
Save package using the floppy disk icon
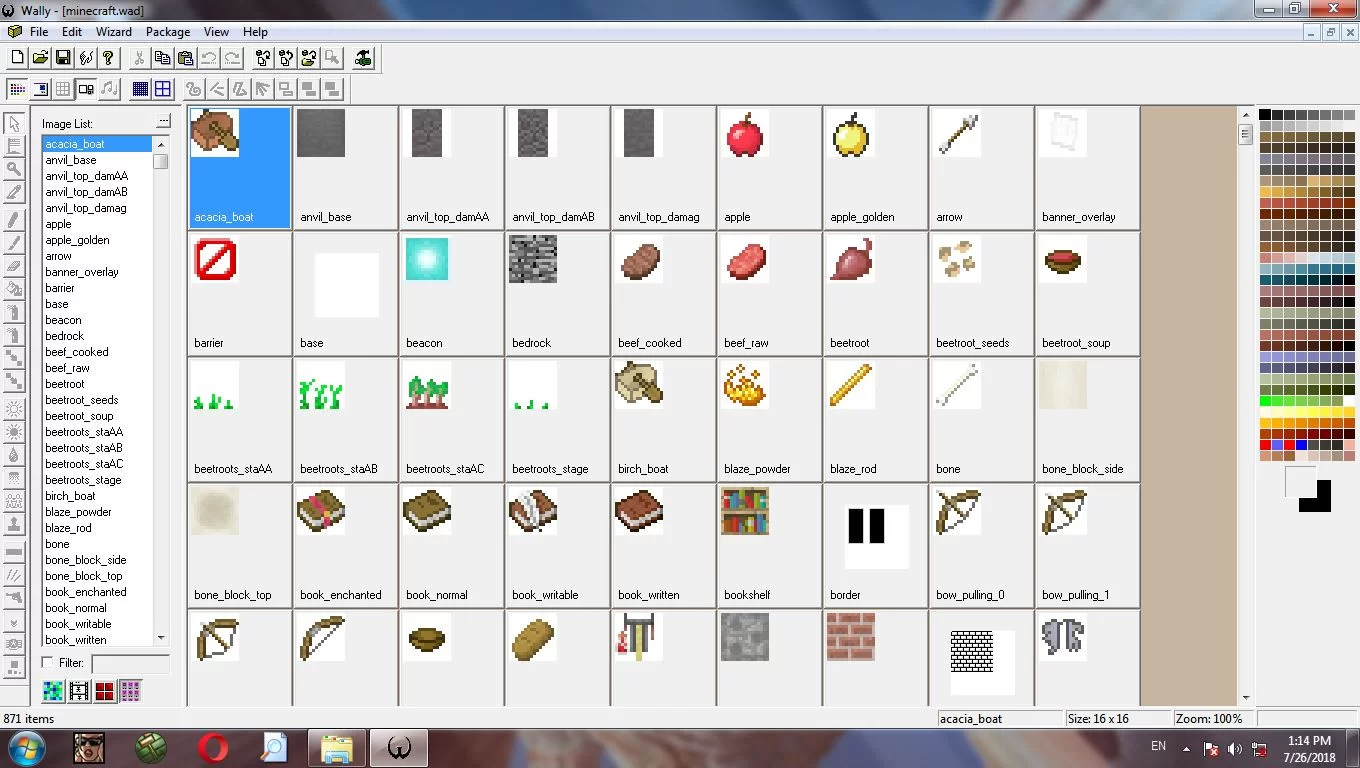(x=63, y=58)
